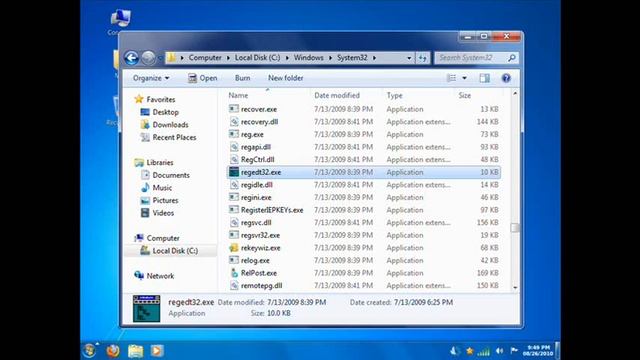This screenshot has width=640, height=360.
Task: Select the recover.exe file icon
Action: pos(233,109)
